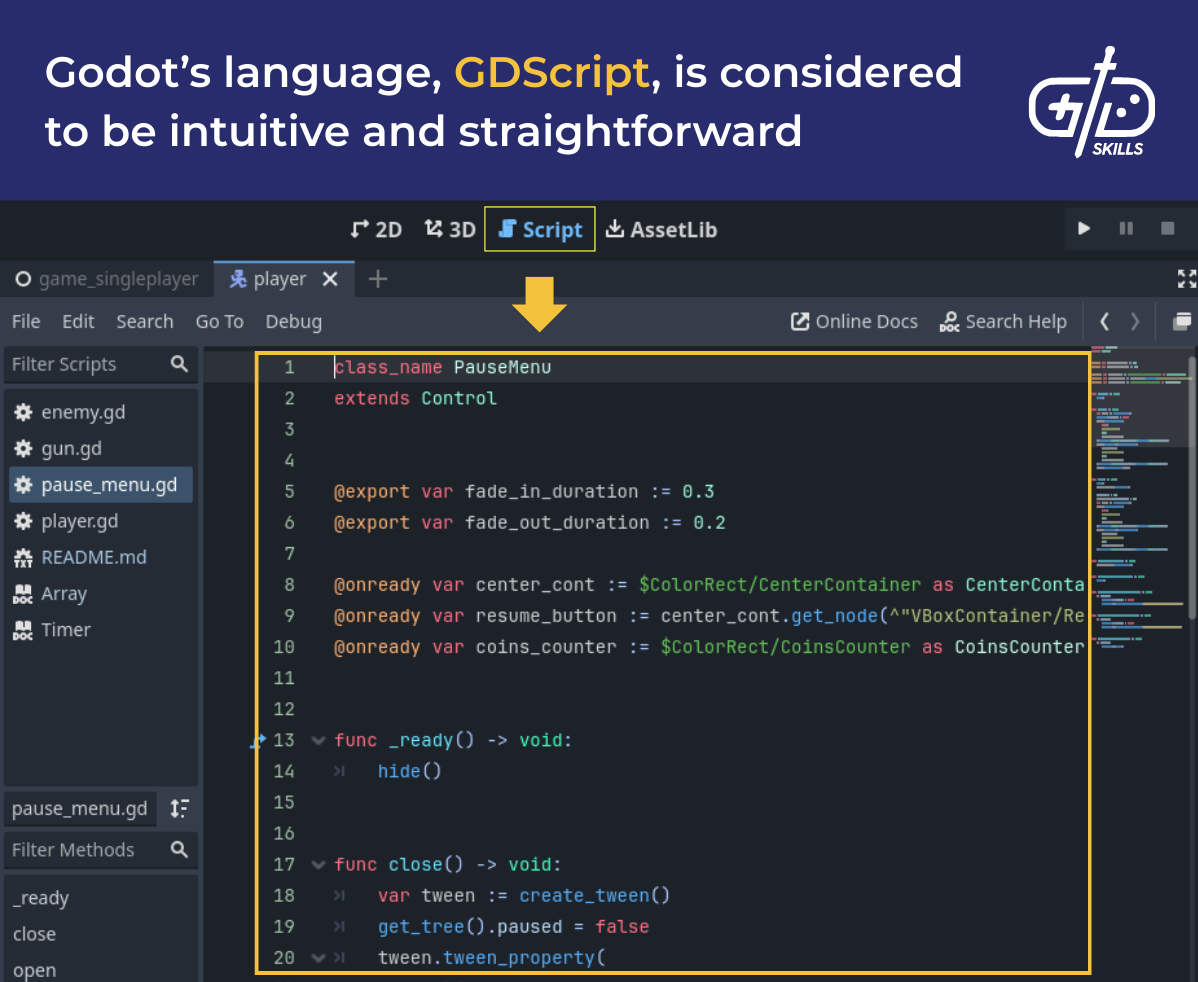Switch to the 3D workspace
Image resolution: width=1198 pixels, height=982 pixels.
click(x=450, y=229)
